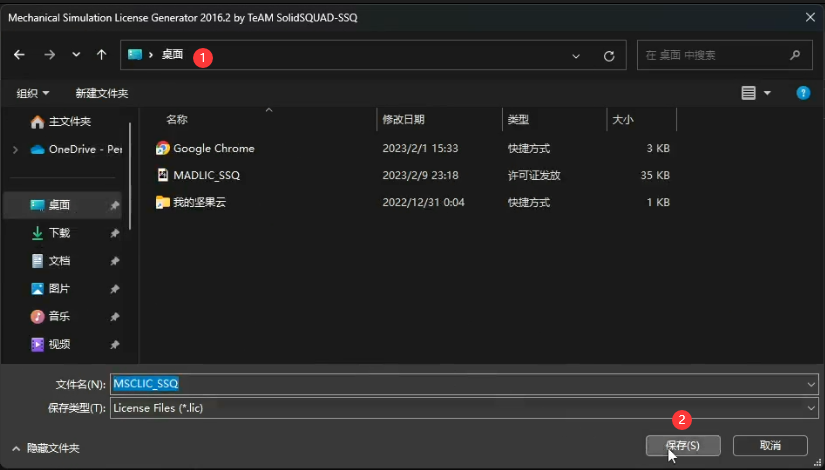825x470 pixels.
Task: Click the 我的坚果云 folder icon
Action: click(x=163, y=202)
